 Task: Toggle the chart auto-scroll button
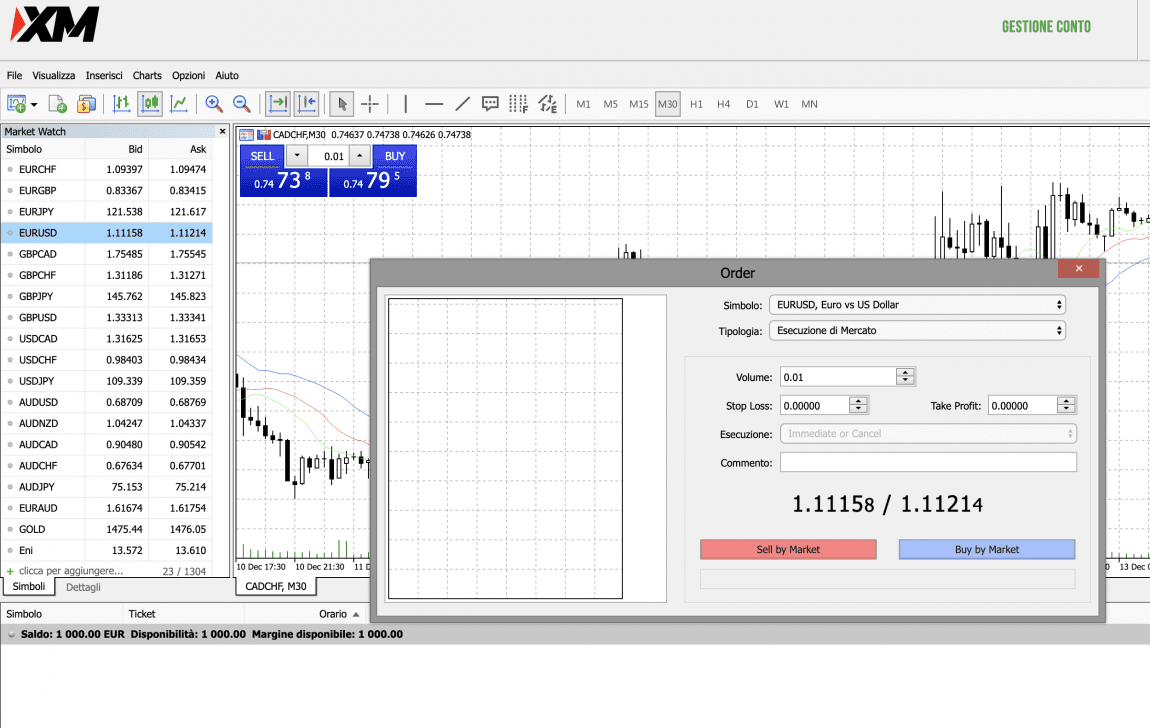click(x=278, y=103)
